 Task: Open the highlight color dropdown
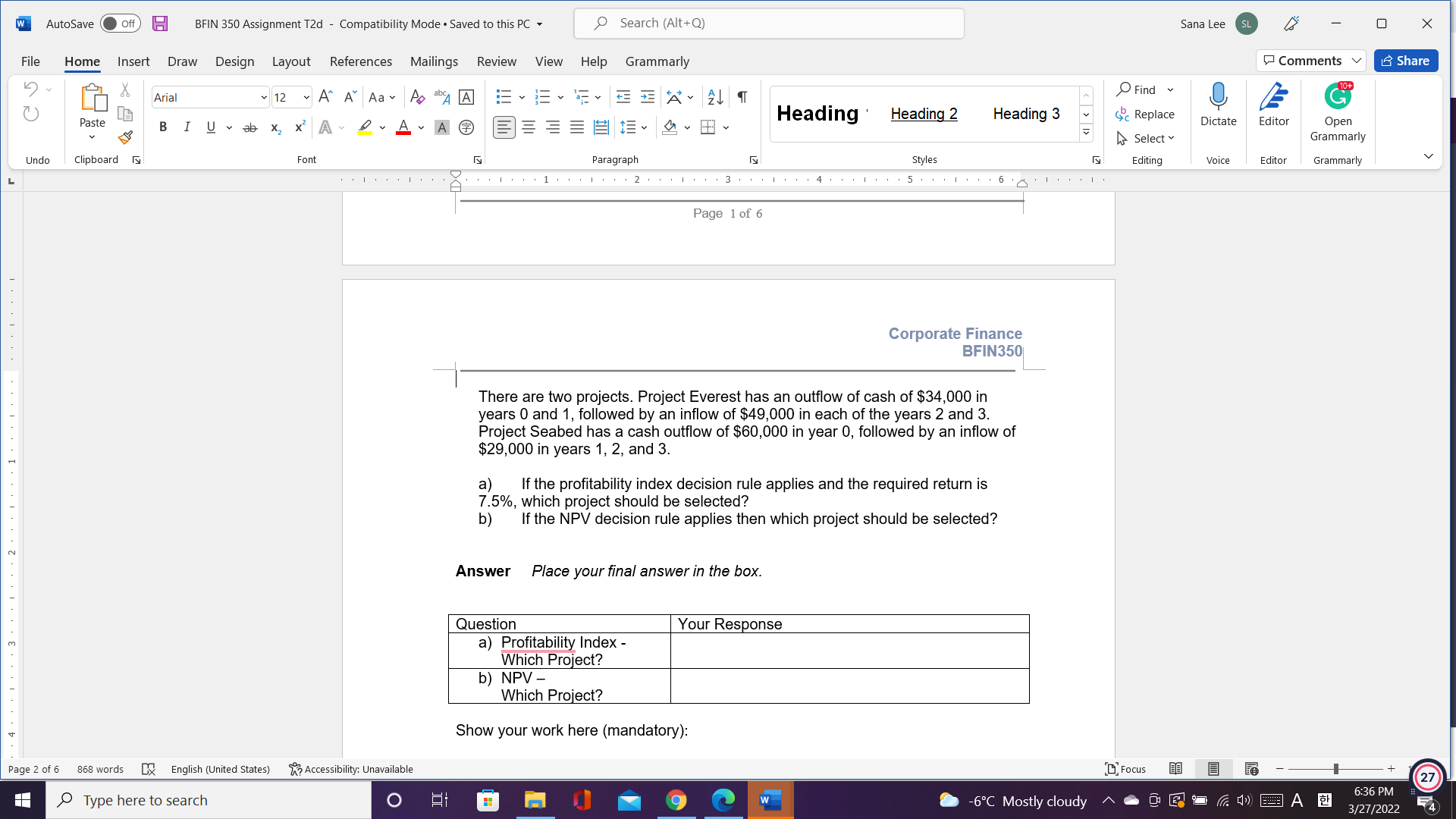coord(381,127)
